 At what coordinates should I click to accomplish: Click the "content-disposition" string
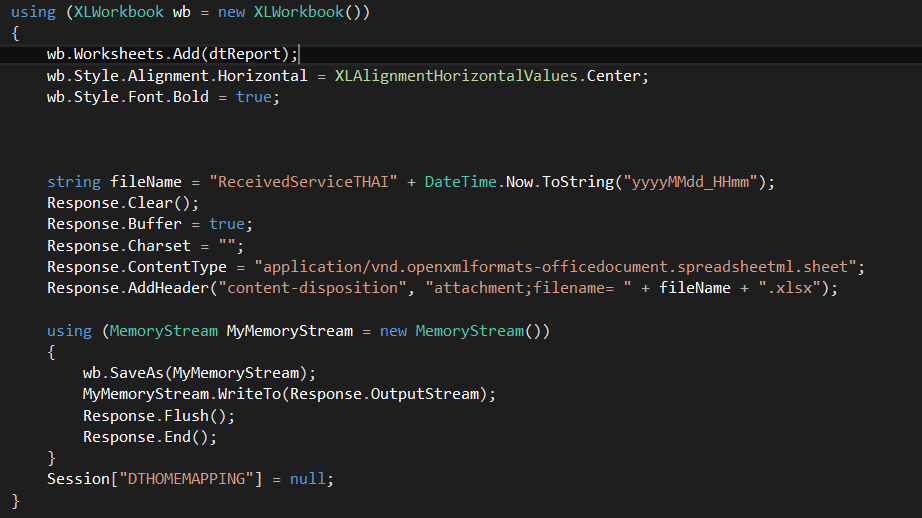coord(312,288)
